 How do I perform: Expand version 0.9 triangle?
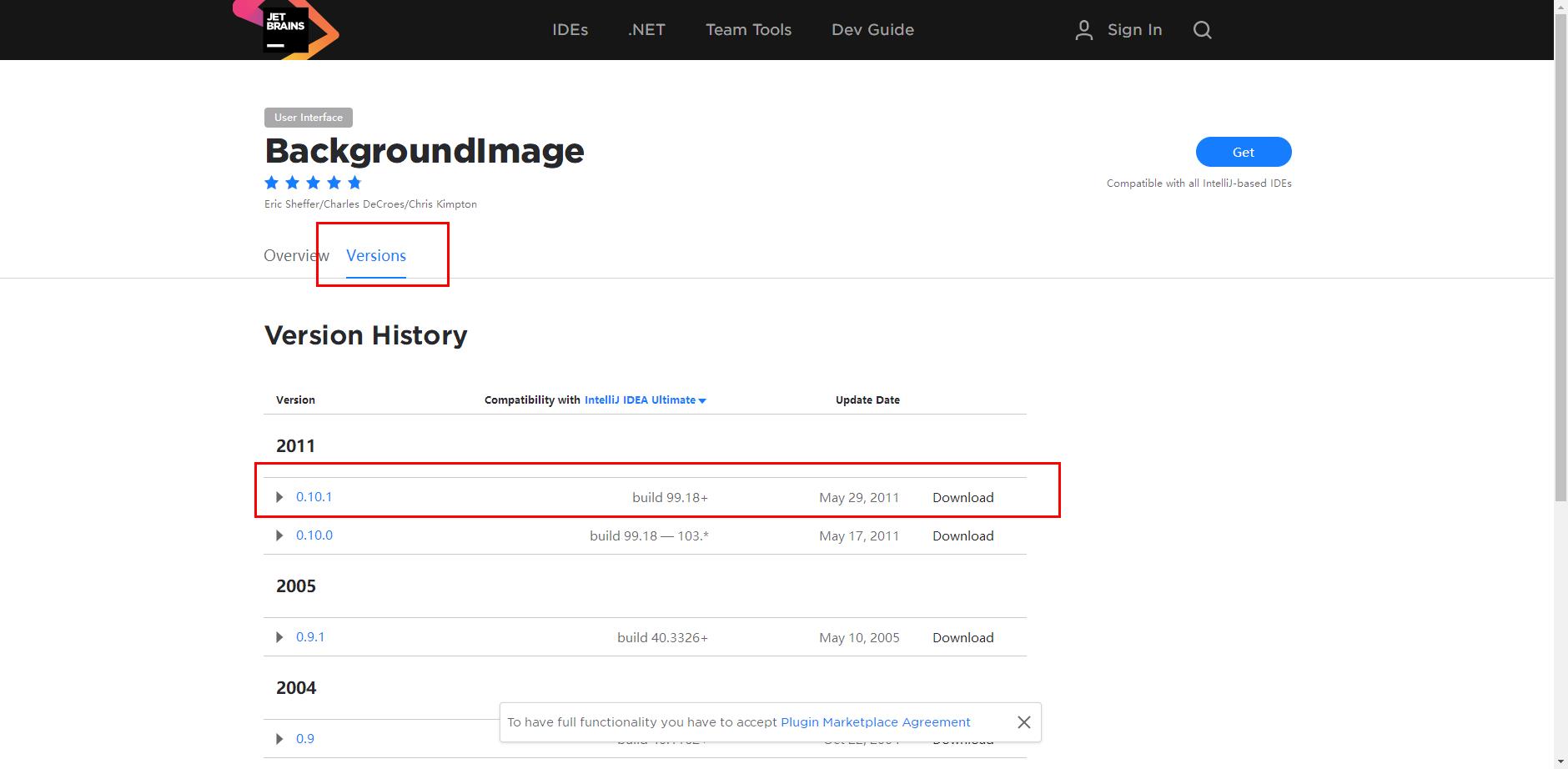pos(279,739)
